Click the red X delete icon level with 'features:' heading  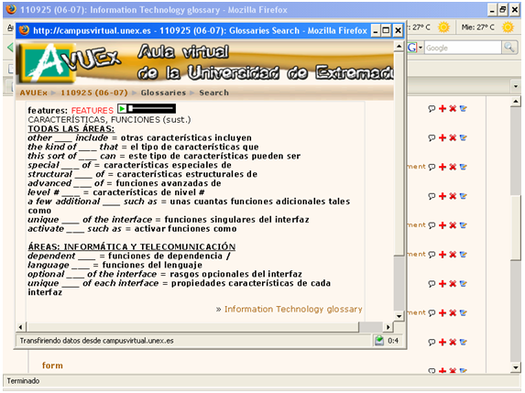click(453, 108)
